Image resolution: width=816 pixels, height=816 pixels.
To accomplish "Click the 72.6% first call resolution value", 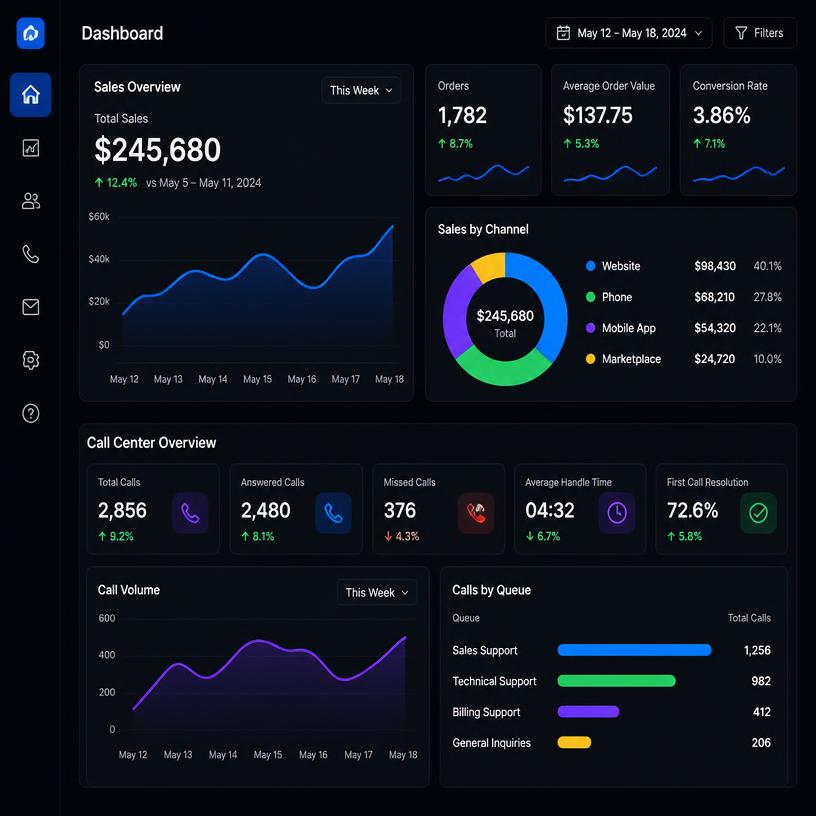I will tap(692, 511).
